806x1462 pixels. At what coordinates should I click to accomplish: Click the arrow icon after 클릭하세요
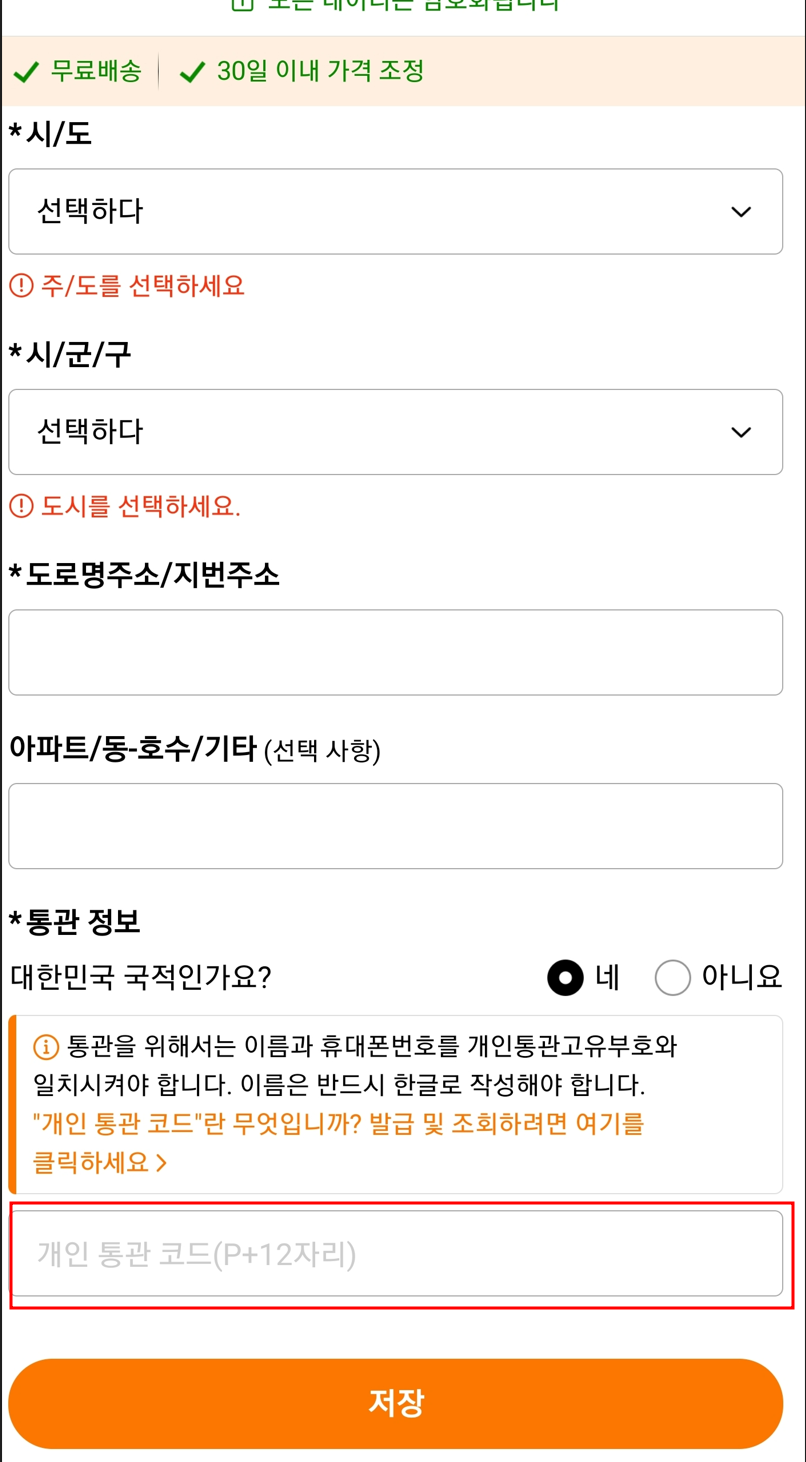point(162,1163)
